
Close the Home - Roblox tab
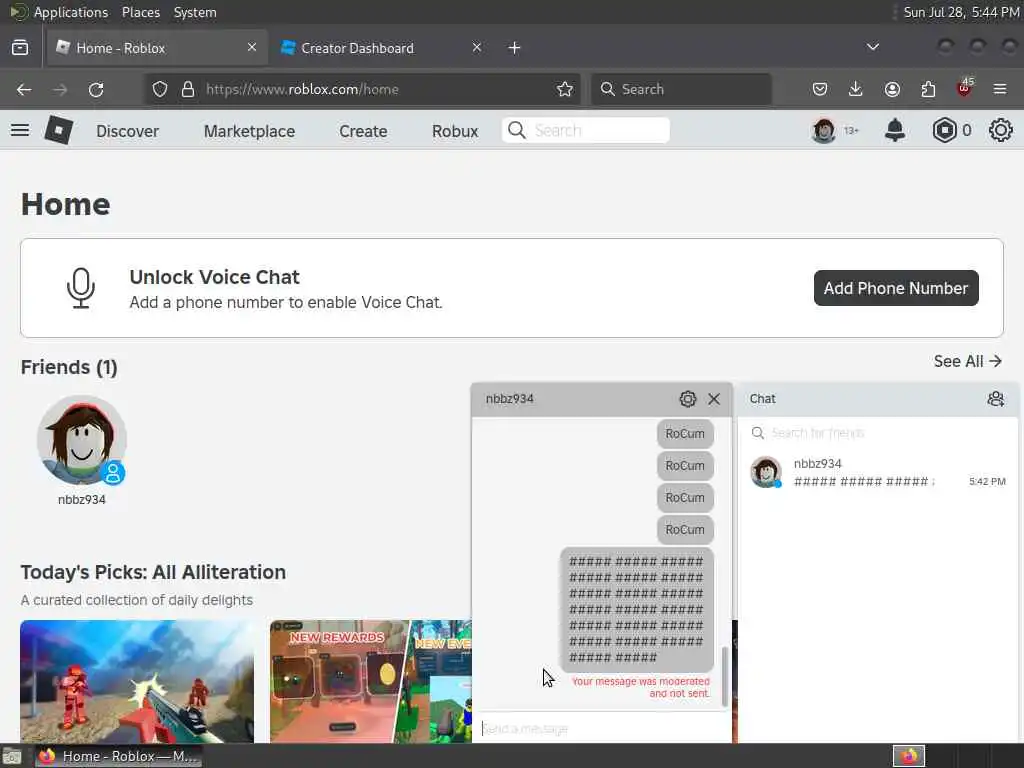point(252,48)
